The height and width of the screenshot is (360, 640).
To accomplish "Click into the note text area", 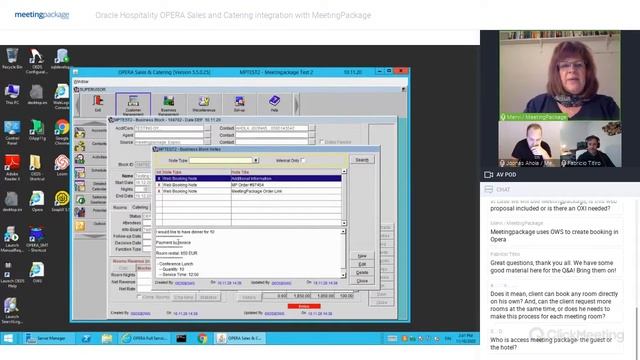I will pyautogui.click(x=248, y=253).
